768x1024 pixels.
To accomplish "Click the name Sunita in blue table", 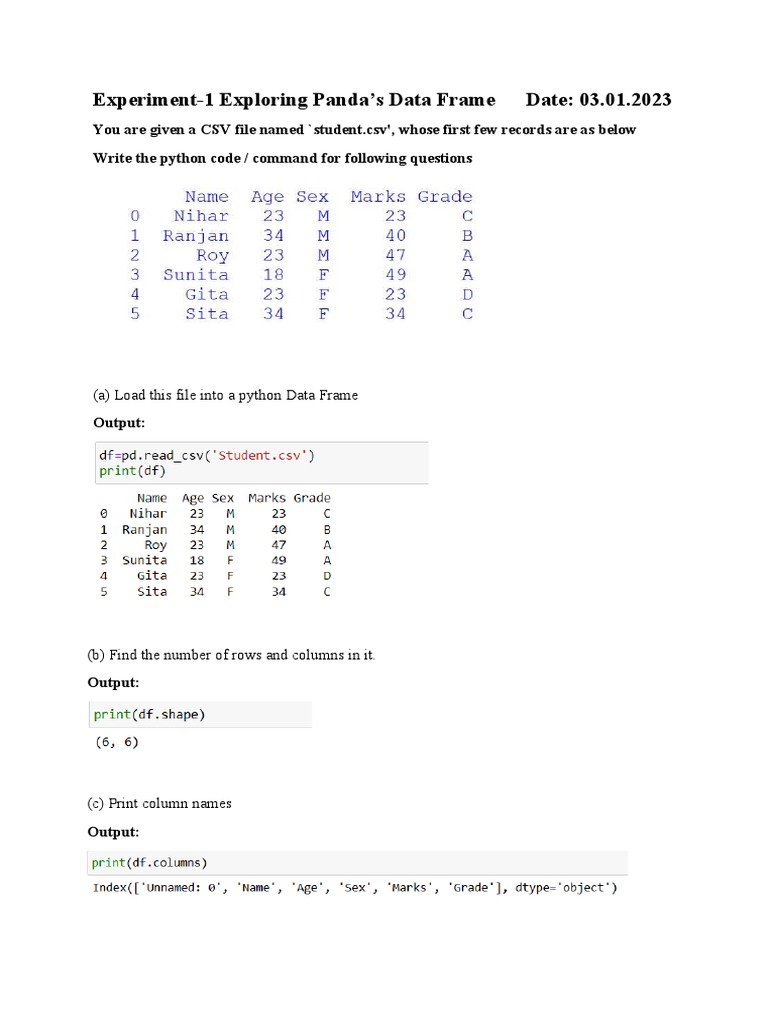I will tap(196, 275).
